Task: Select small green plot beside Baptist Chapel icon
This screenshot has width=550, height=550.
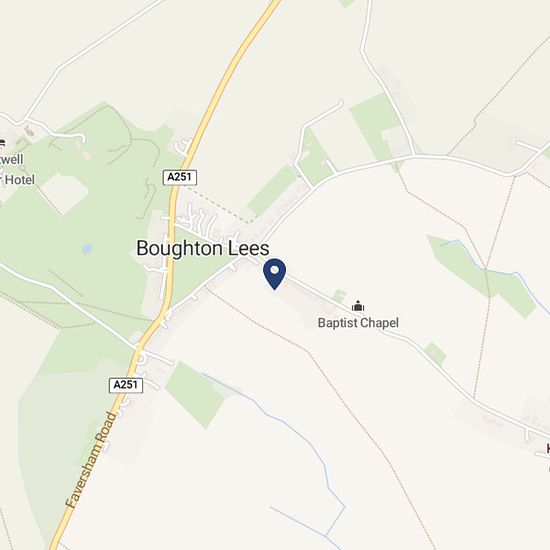Action: 339,296
